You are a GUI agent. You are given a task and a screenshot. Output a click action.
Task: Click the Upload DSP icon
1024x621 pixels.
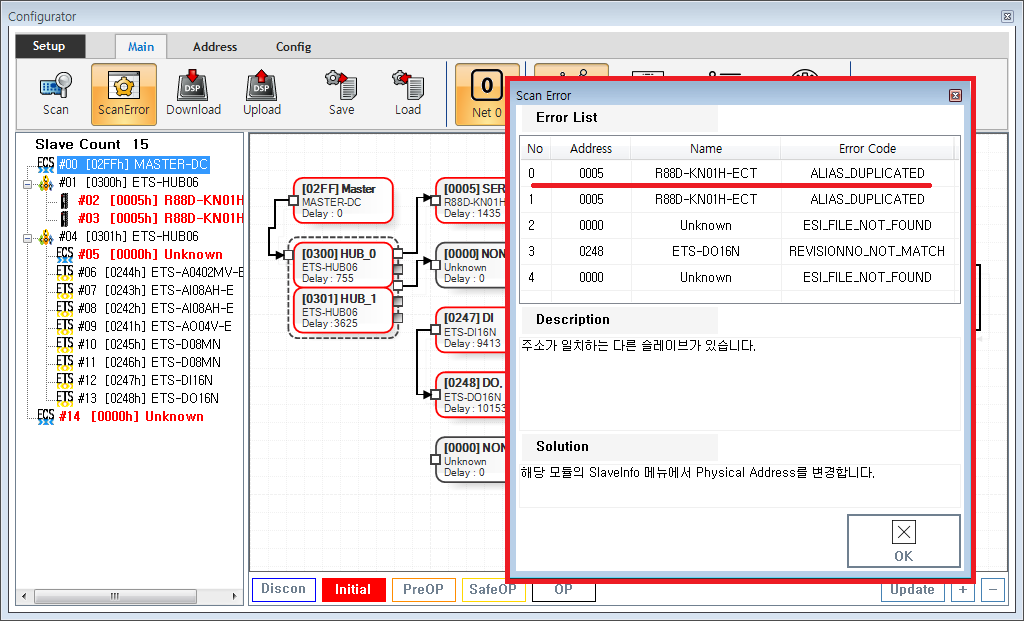(262, 93)
